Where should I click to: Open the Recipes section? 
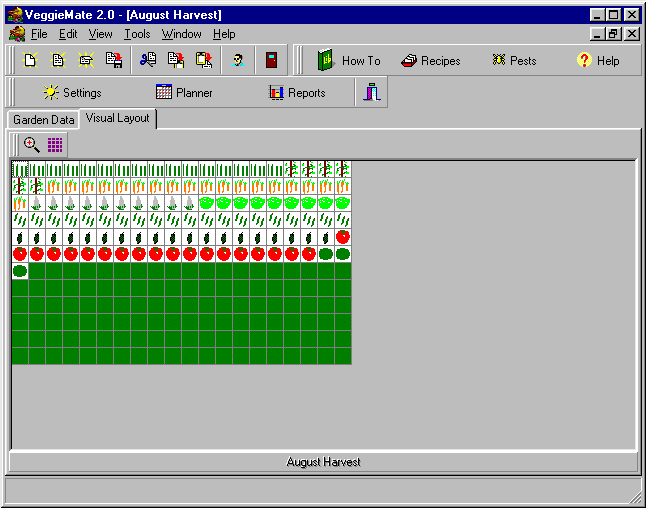tap(430, 61)
